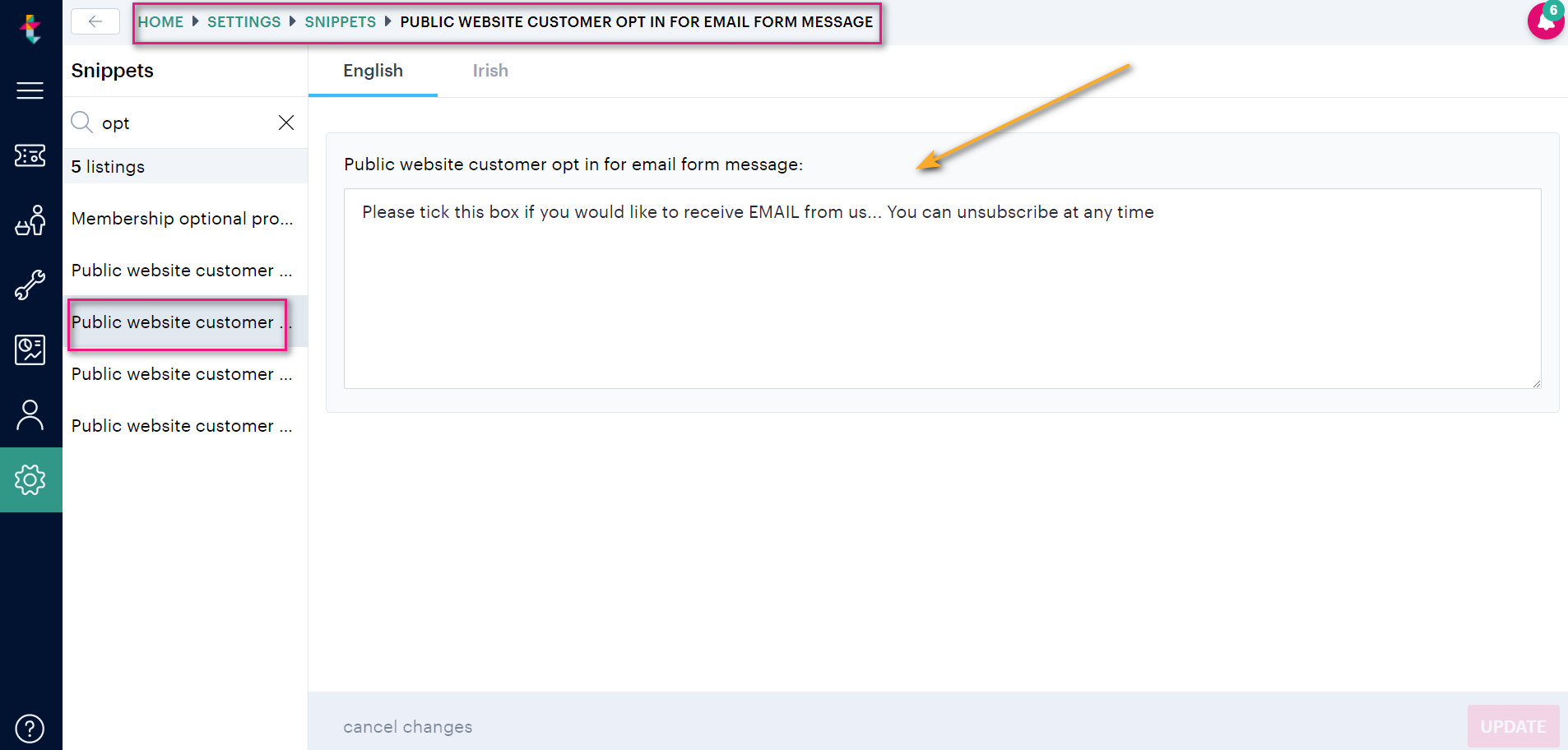Click the 'Snippets' panel heading
Viewport: 1568px width, 750px height.
[113, 71]
